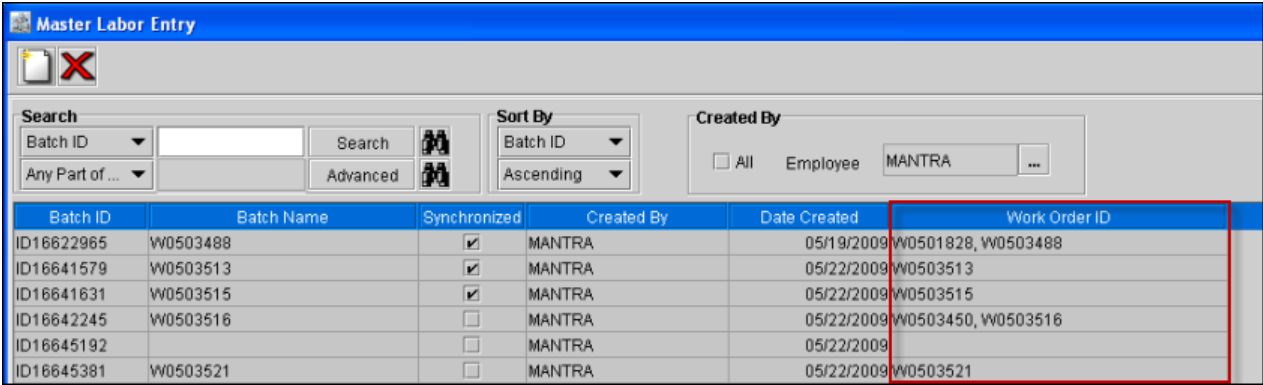Click the Search button
The height and width of the screenshot is (385, 1263).
pos(362,143)
